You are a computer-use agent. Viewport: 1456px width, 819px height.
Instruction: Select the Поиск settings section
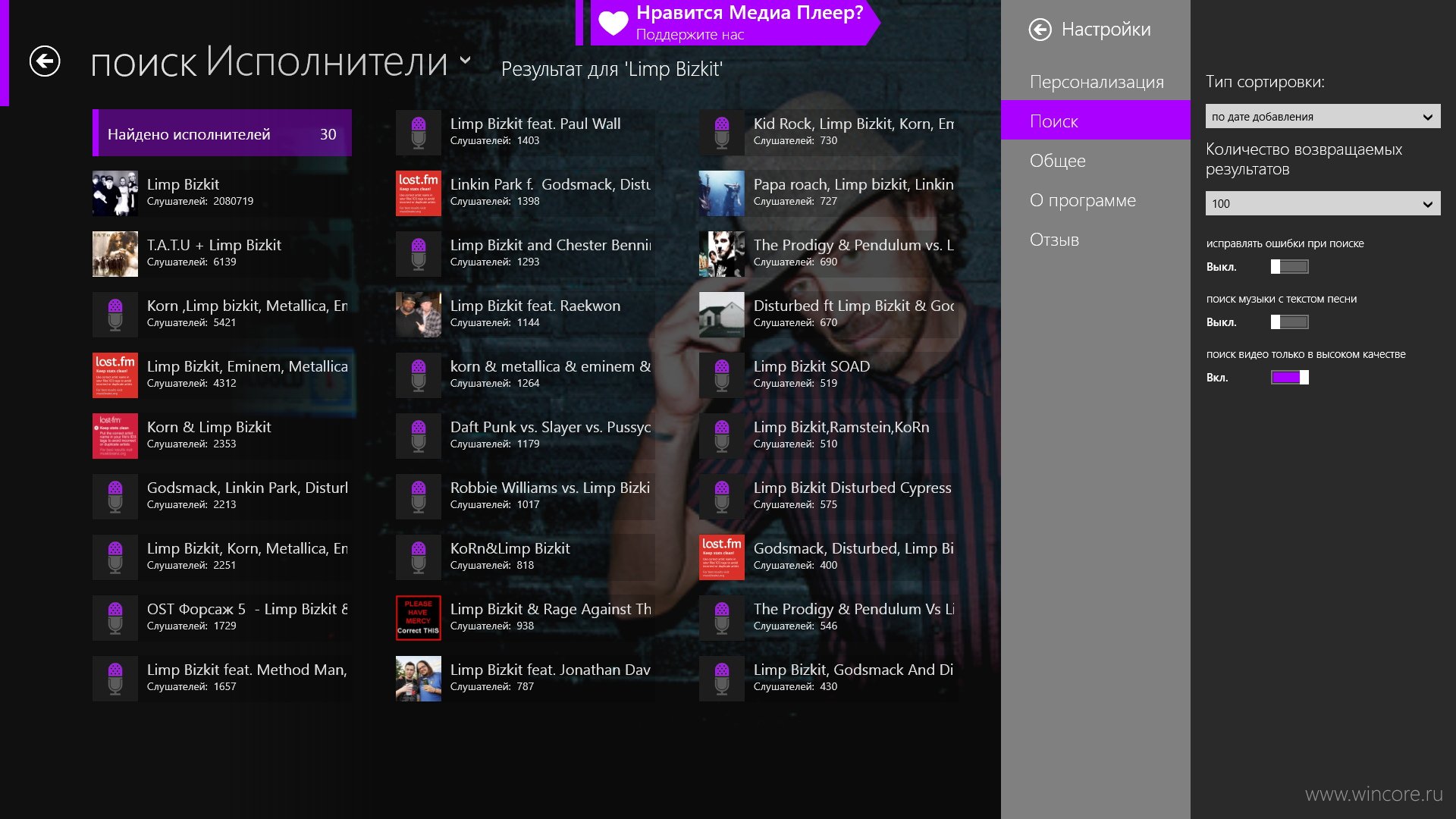click(x=1096, y=121)
